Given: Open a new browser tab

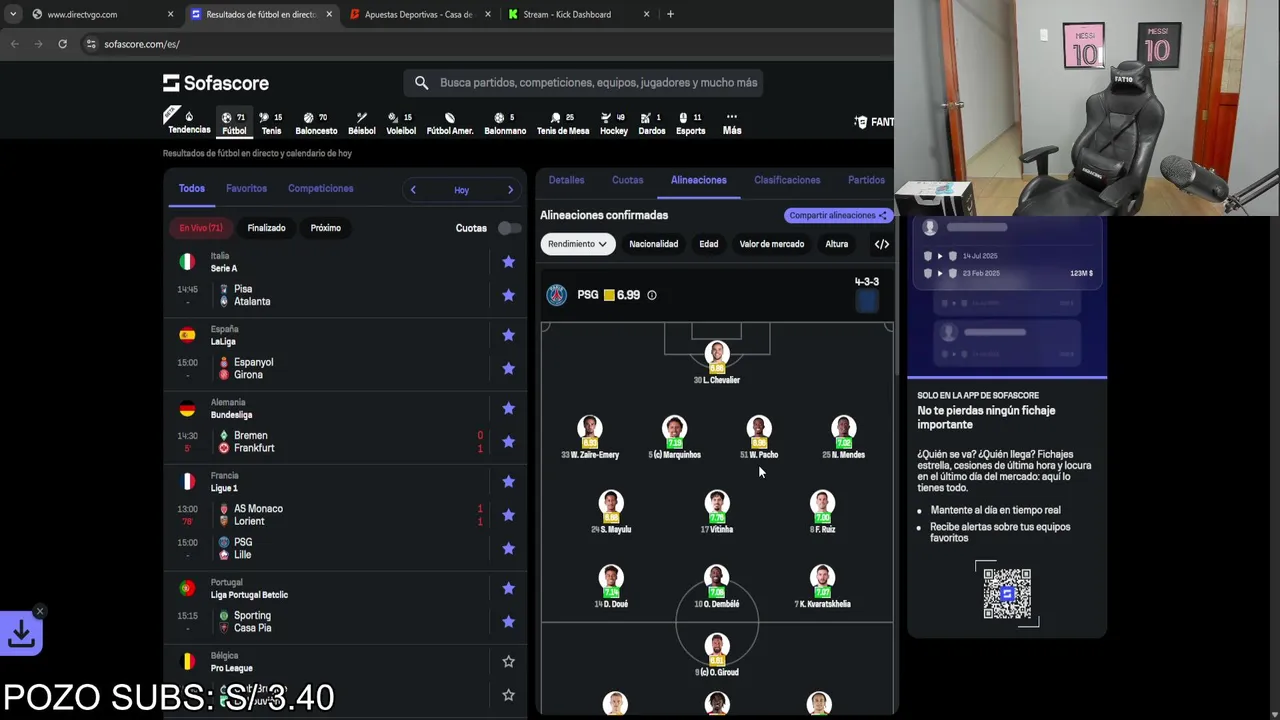Looking at the screenshot, I should click(x=670, y=14).
